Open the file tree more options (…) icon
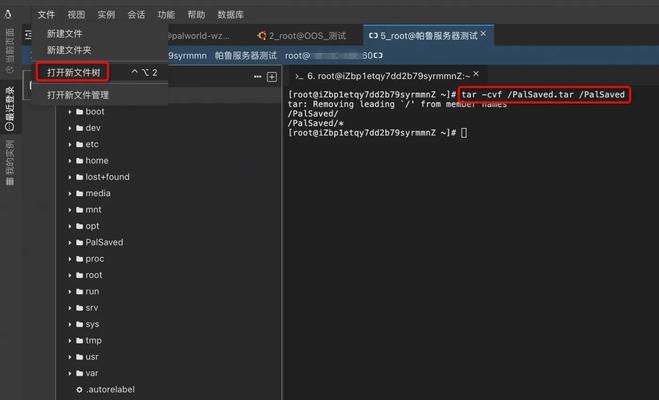 (x=258, y=77)
